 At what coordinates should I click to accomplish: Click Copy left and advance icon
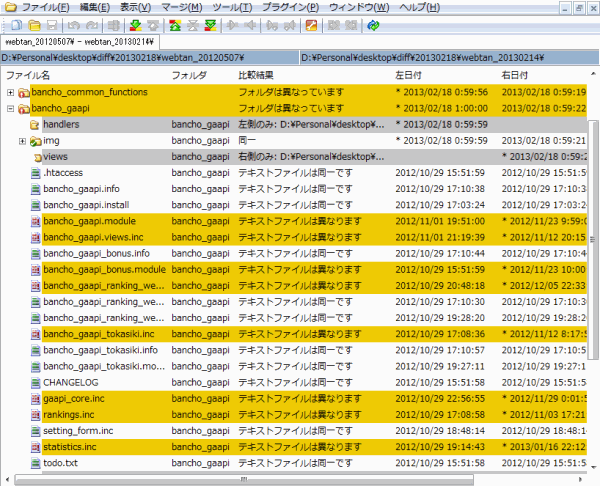pyautogui.click(x=290, y=26)
